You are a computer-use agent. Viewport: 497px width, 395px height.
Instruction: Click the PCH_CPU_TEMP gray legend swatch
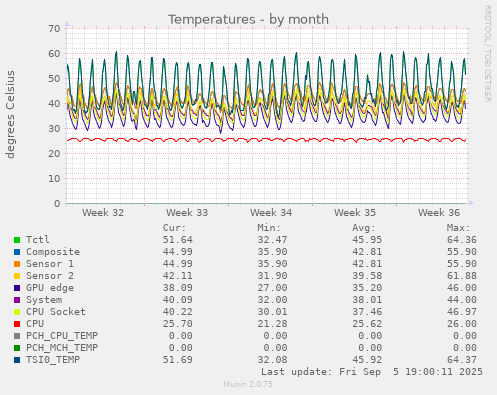(17, 336)
